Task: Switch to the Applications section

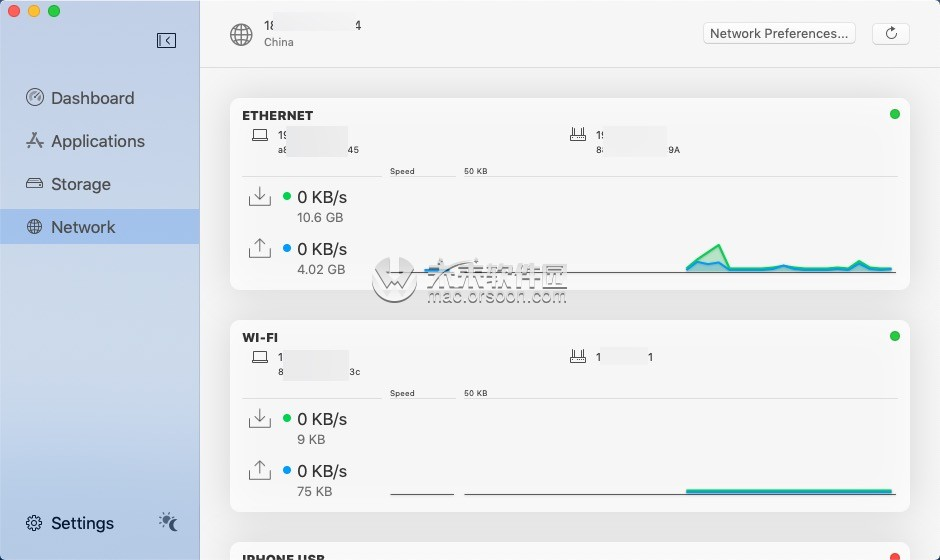Action: 85,141
